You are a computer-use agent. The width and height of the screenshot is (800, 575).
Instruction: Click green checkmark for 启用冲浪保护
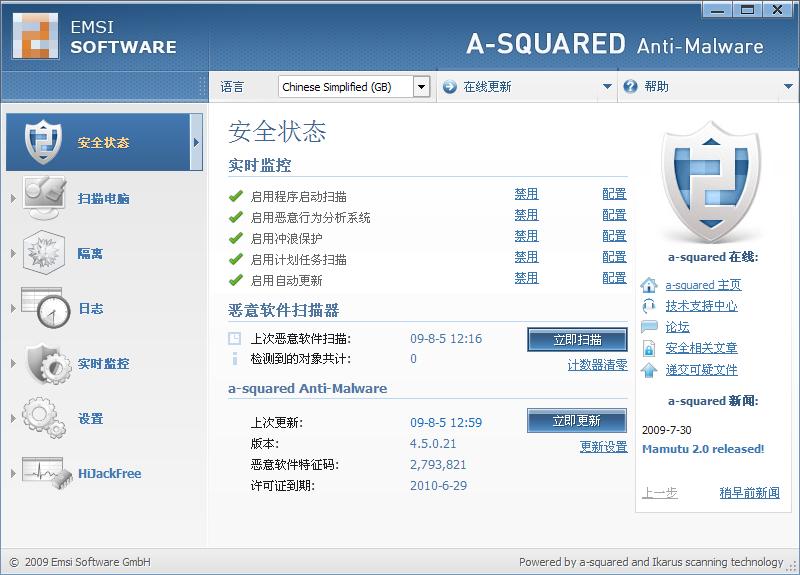click(236, 238)
